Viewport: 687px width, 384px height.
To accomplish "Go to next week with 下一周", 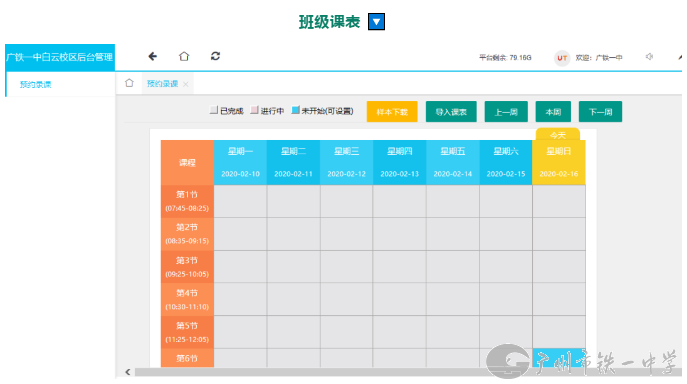I will 600,112.
